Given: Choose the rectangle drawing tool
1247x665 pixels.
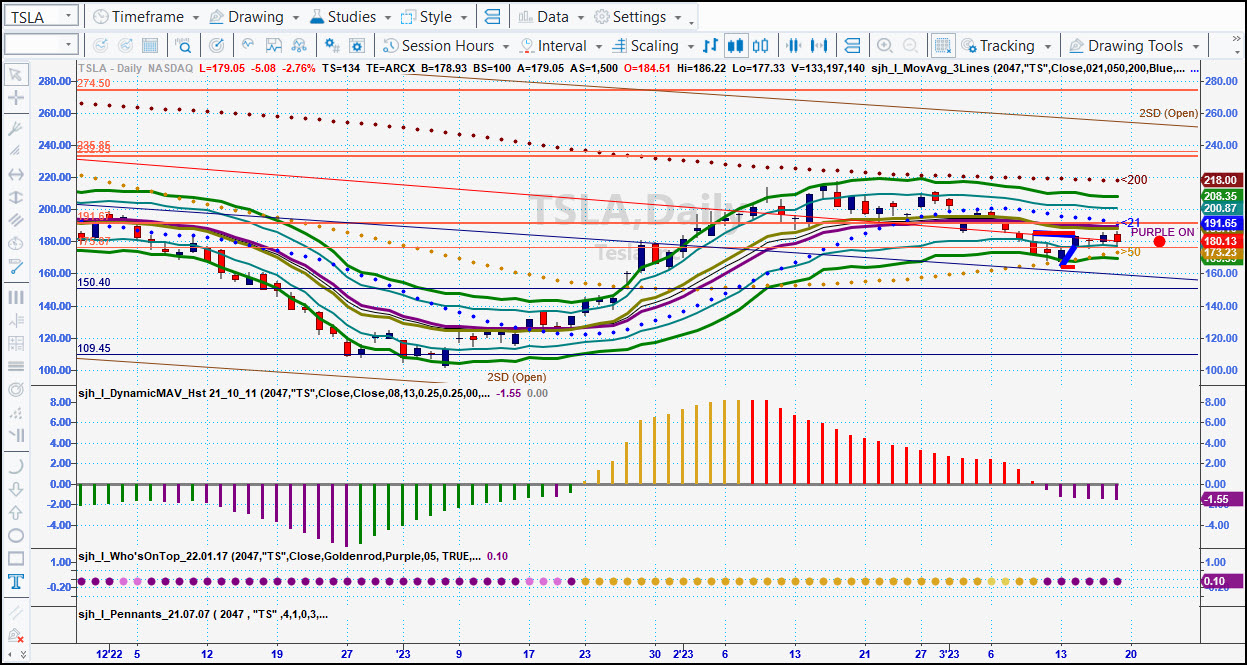Looking at the screenshot, I should tap(15, 558).
